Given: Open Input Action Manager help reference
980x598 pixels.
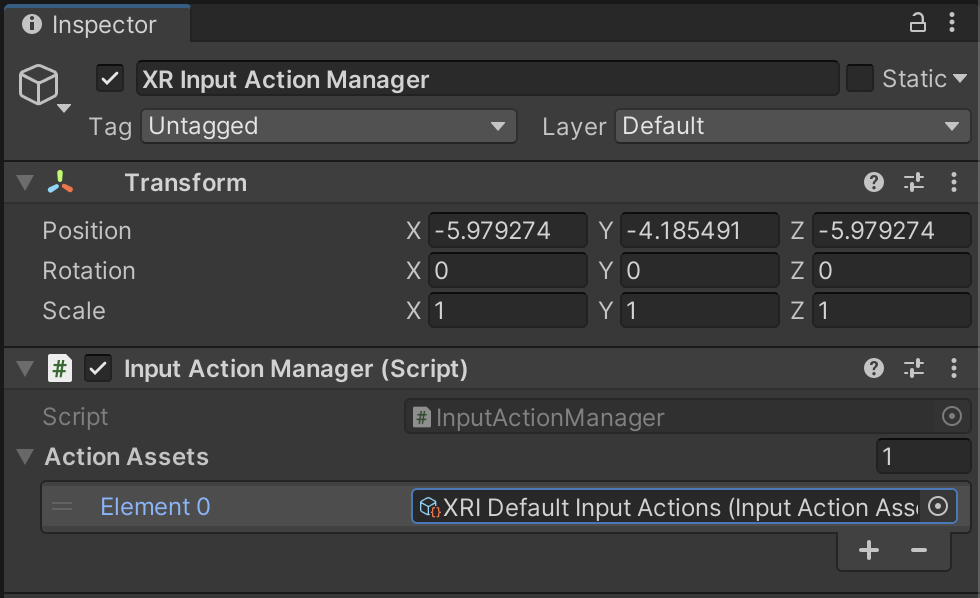Looking at the screenshot, I should pyautogui.click(x=874, y=369).
